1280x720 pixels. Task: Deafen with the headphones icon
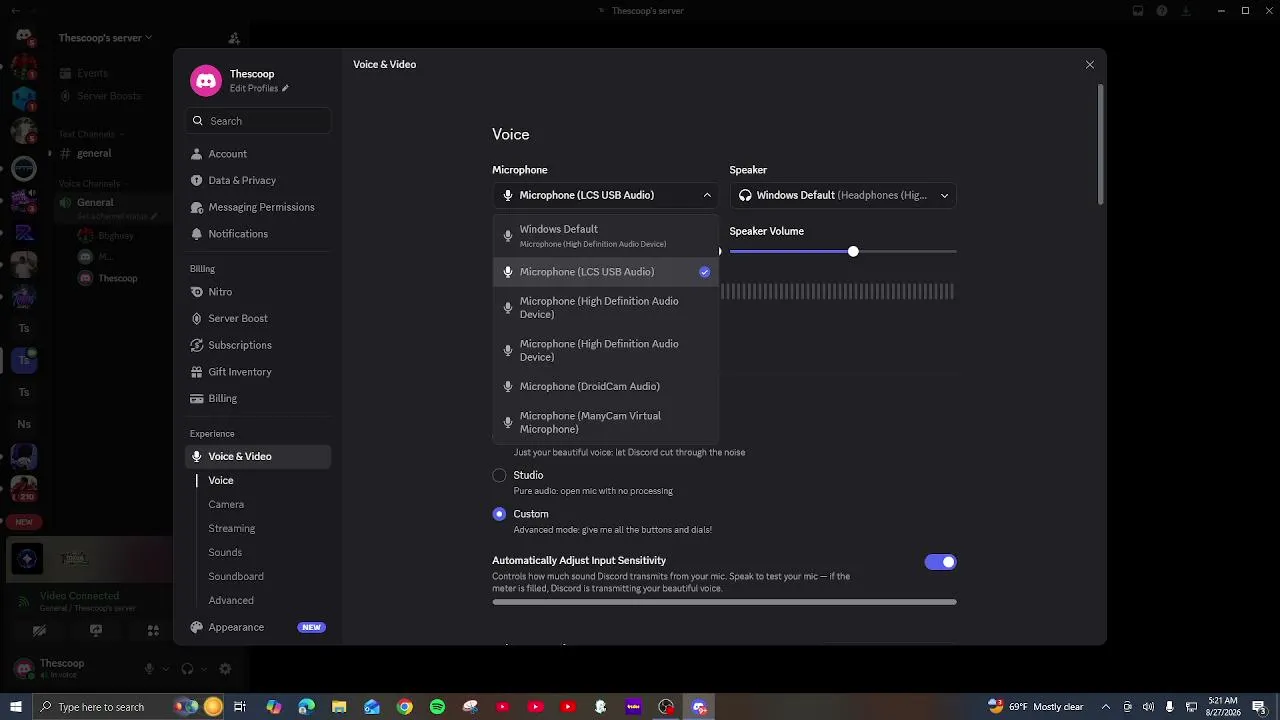pyautogui.click(x=187, y=669)
